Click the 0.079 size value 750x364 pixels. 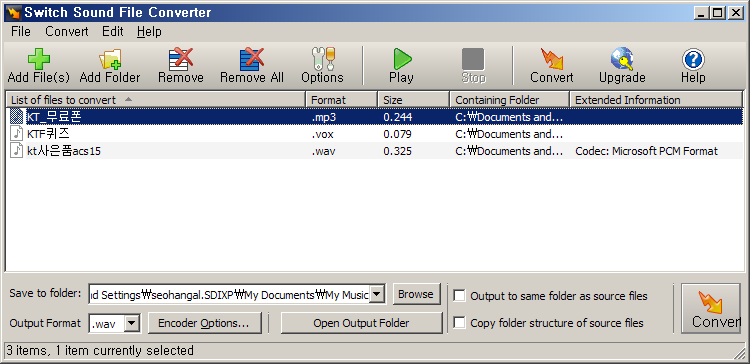tap(397, 134)
